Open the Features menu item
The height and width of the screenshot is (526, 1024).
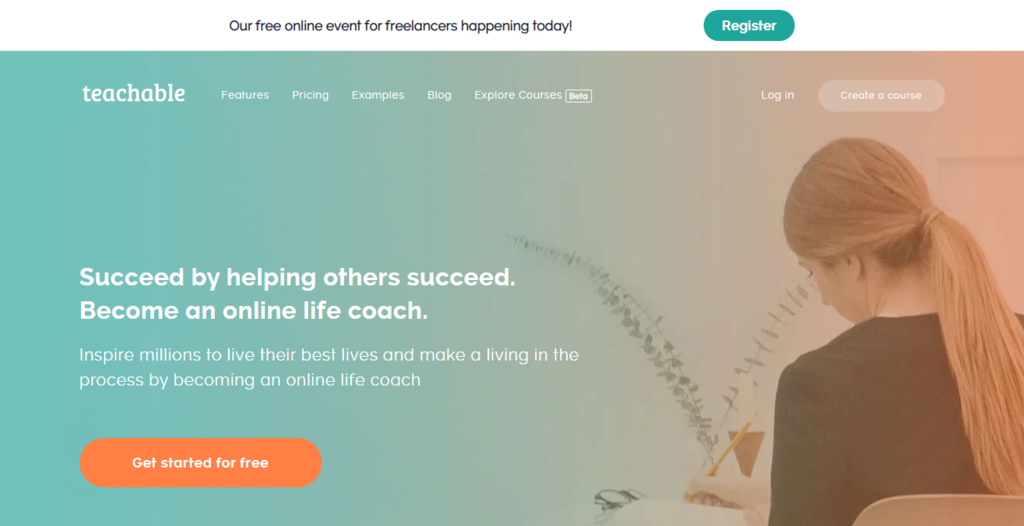coord(245,95)
